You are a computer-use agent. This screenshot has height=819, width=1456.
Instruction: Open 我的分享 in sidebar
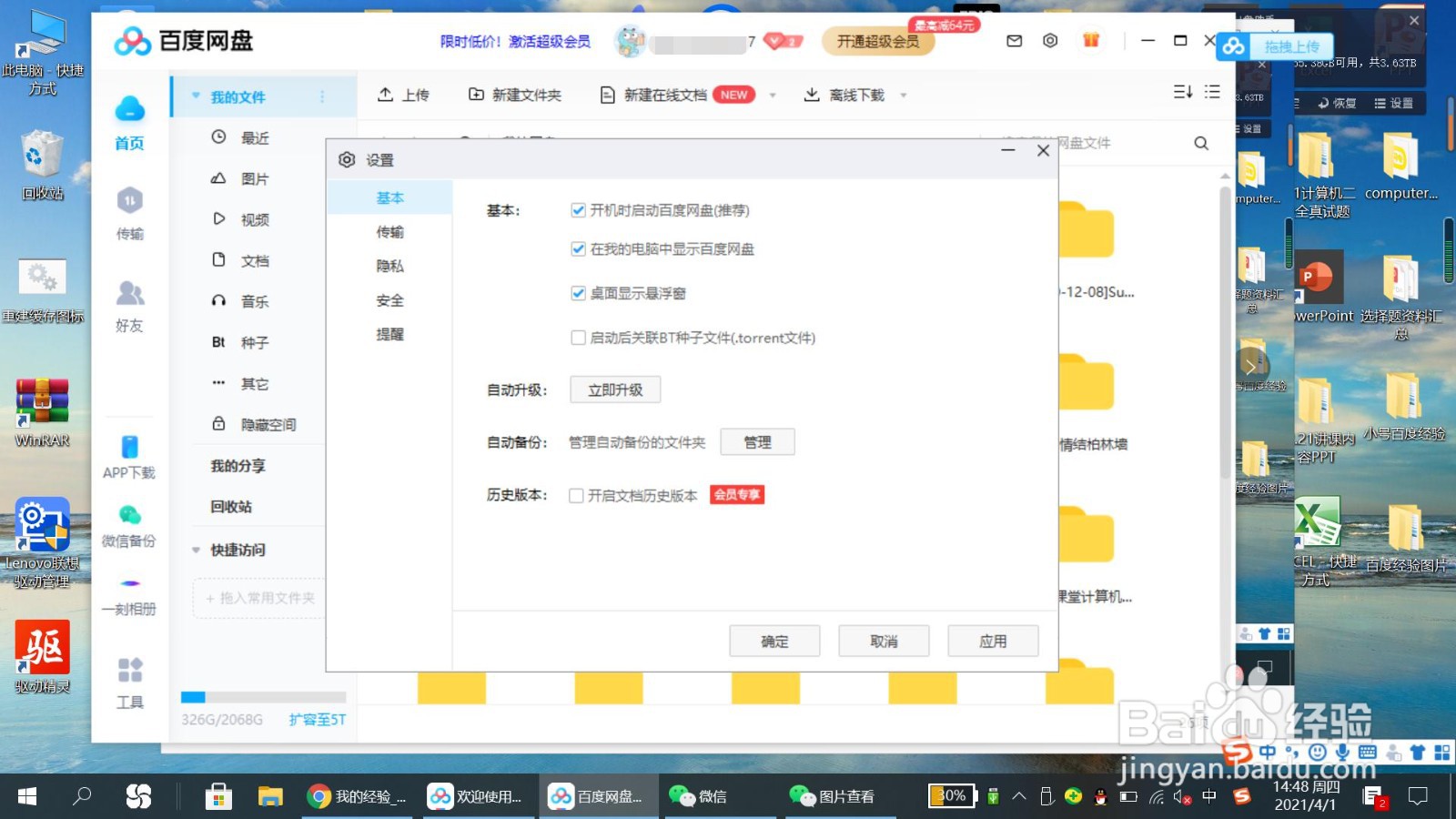tap(238, 465)
